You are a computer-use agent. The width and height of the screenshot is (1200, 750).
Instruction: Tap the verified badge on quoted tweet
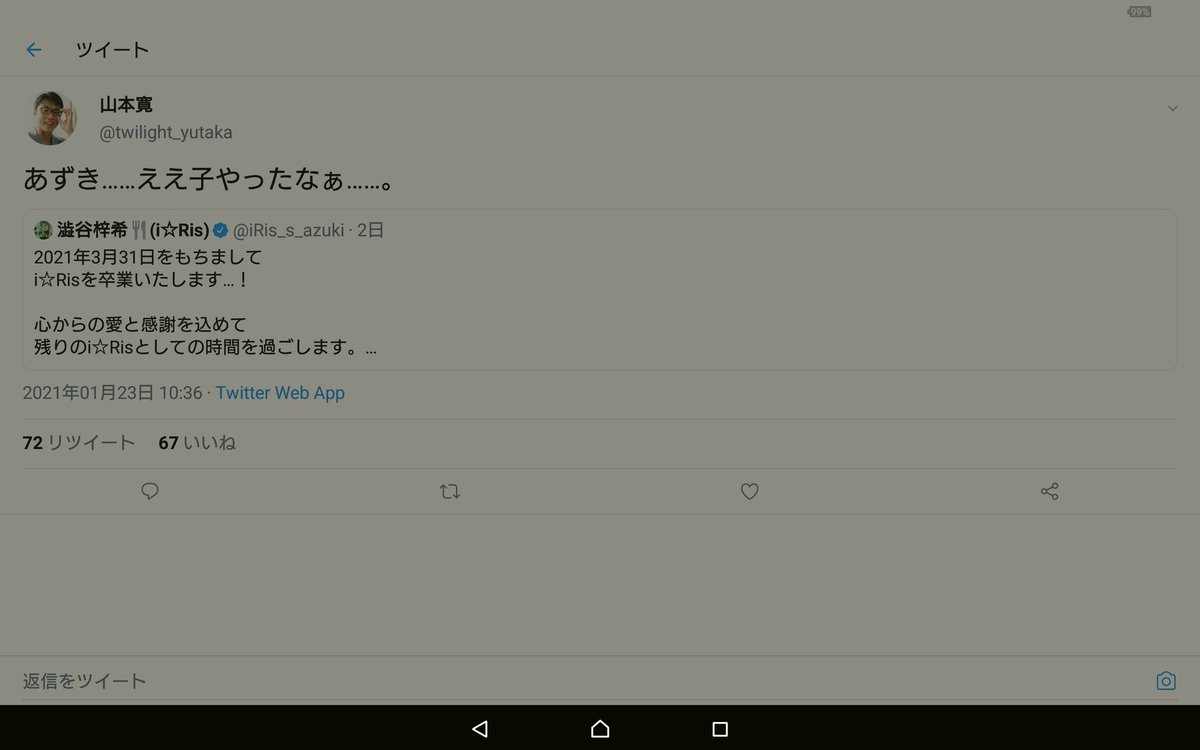coord(220,230)
